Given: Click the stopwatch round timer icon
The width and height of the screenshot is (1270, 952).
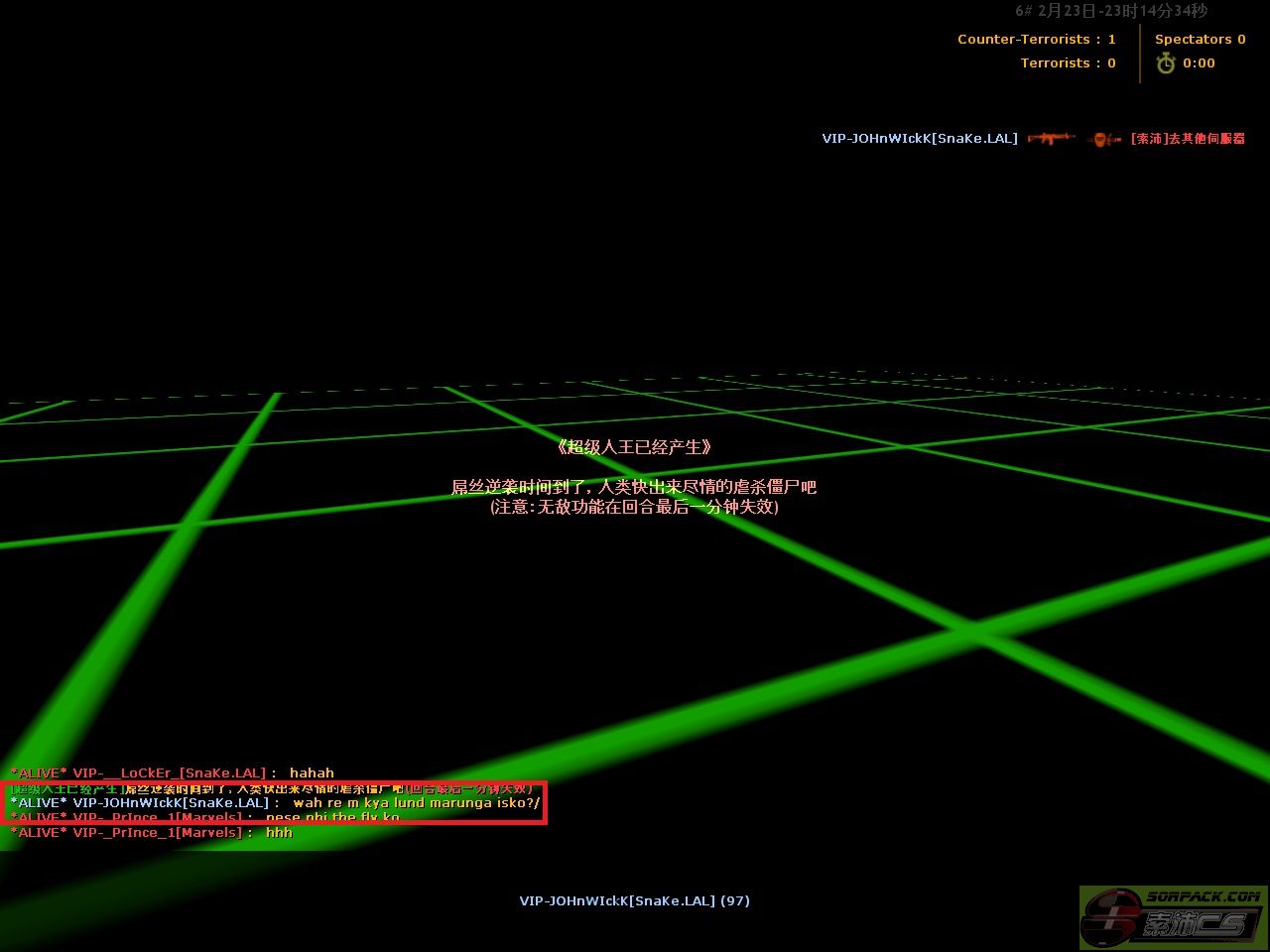Looking at the screenshot, I should pos(1166,63).
